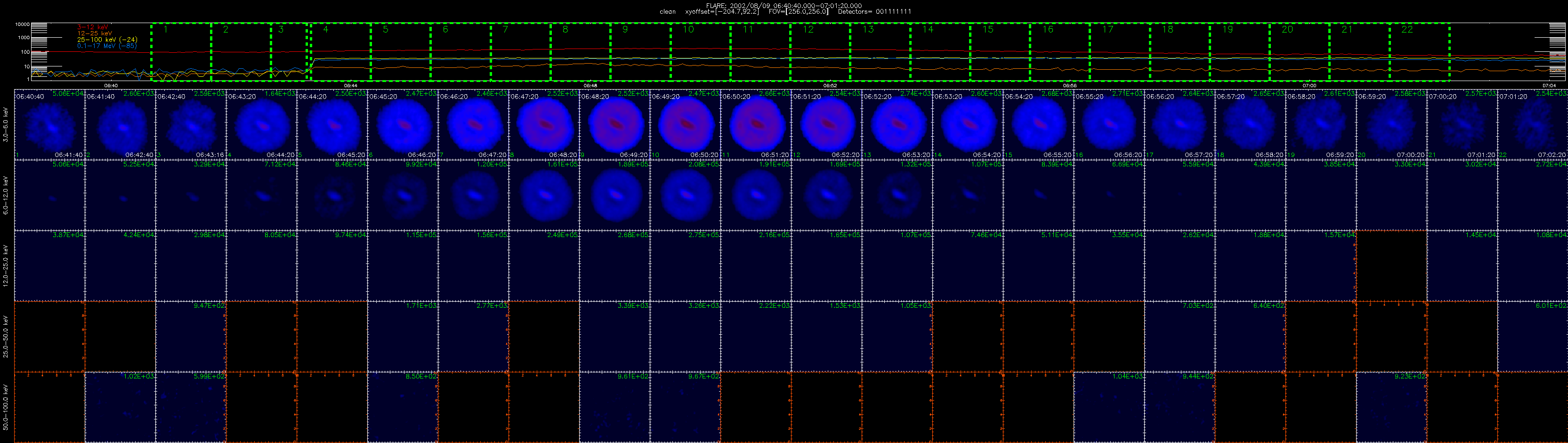Open the 6.0-12.0 keV image labeled 1.61E+05
1568x443 pixels.
(x=543, y=195)
